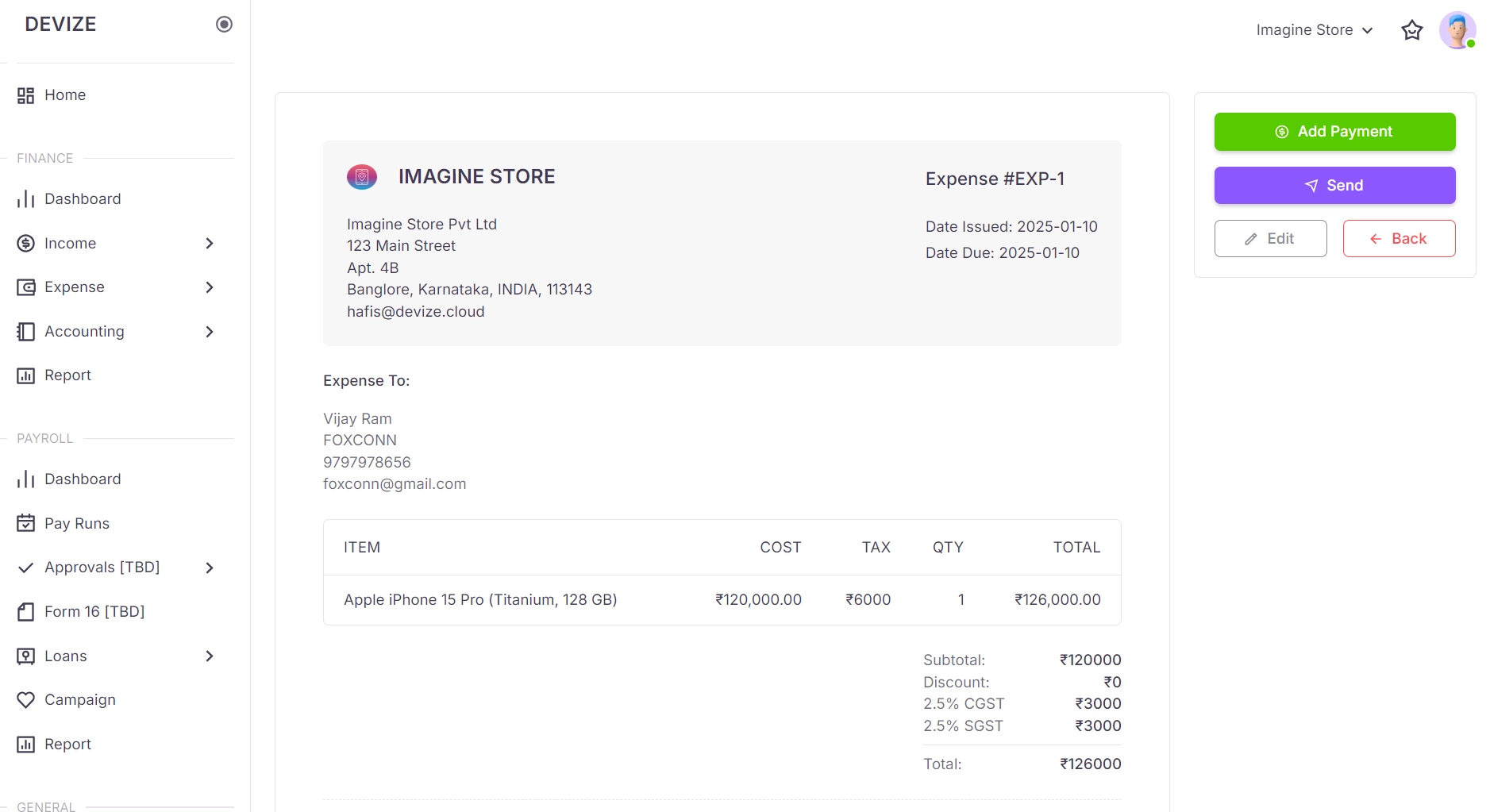This screenshot has width=1490, height=812.
Task: Toggle the sidebar pin radio icon
Action: pyautogui.click(x=225, y=25)
